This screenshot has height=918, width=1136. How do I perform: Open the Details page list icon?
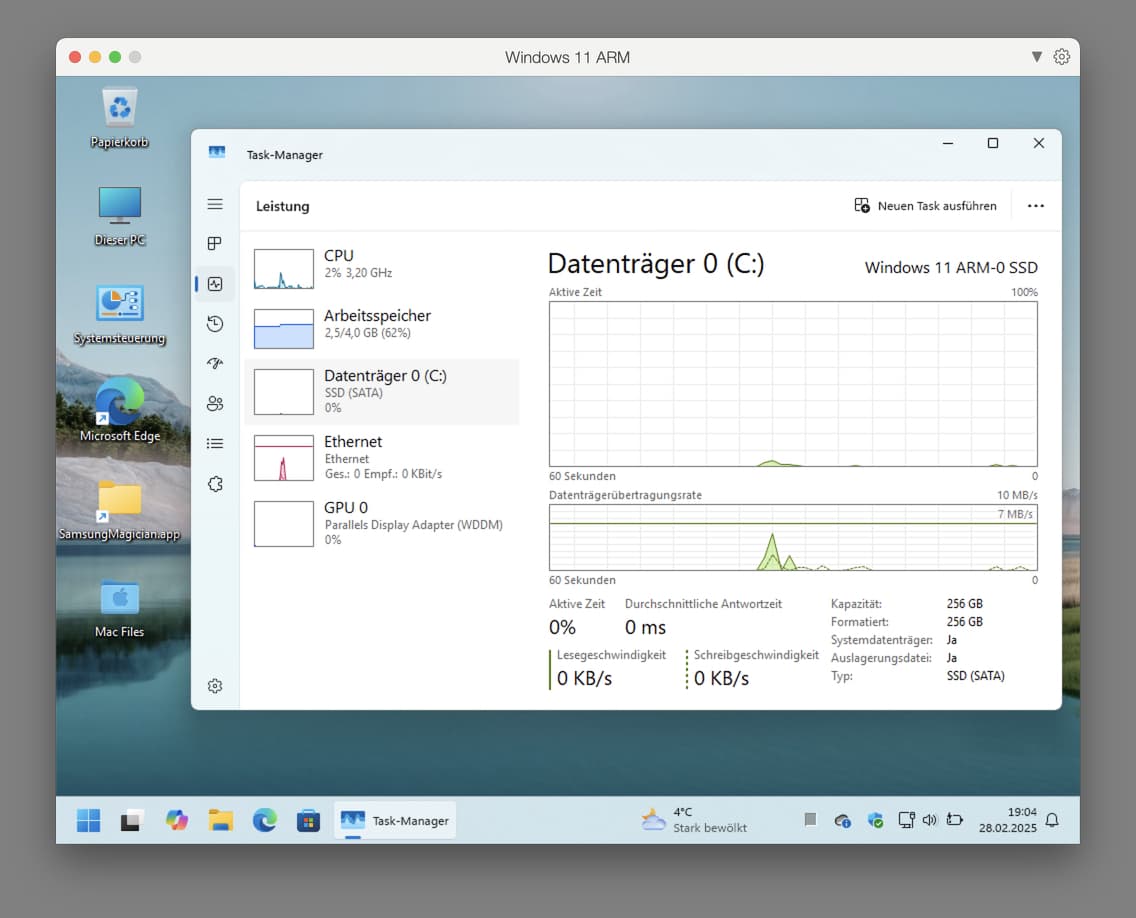coord(215,443)
